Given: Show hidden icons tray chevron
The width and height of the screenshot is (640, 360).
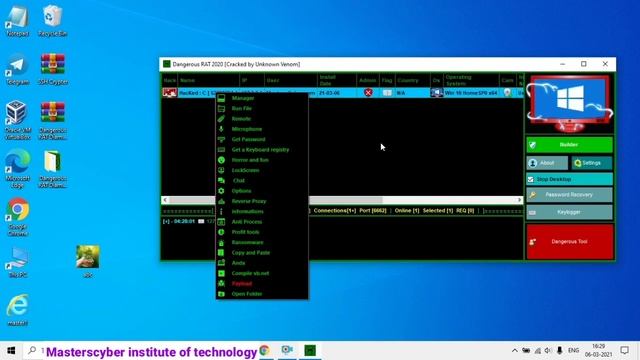Looking at the screenshot, I should [x=515, y=351].
